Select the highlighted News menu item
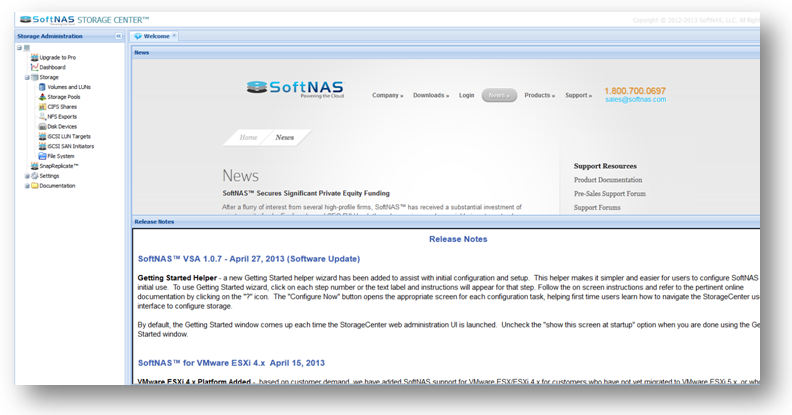This screenshot has width=792, height=415. point(499,95)
